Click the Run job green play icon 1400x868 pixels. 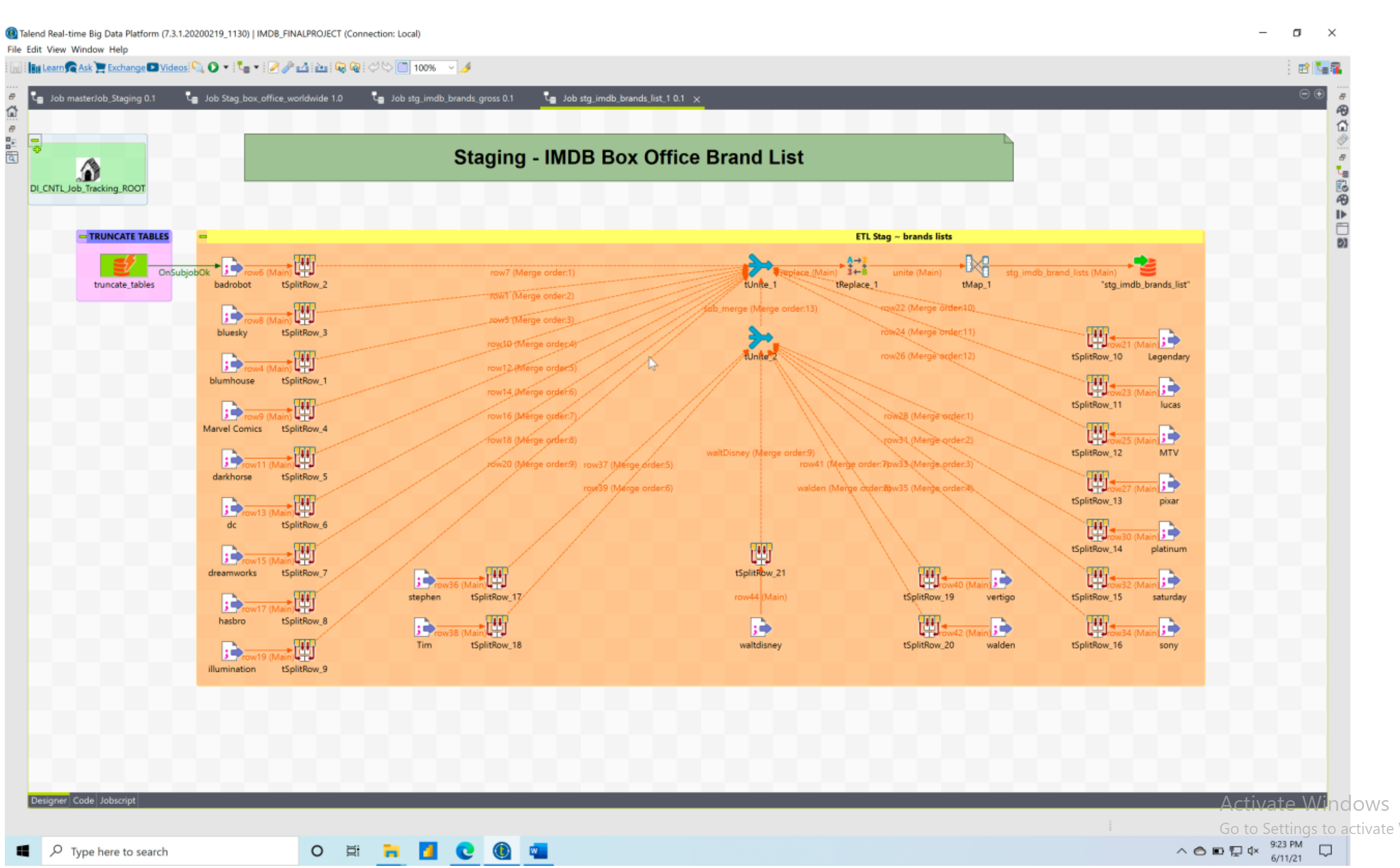pyautogui.click(x=213, y=68)
